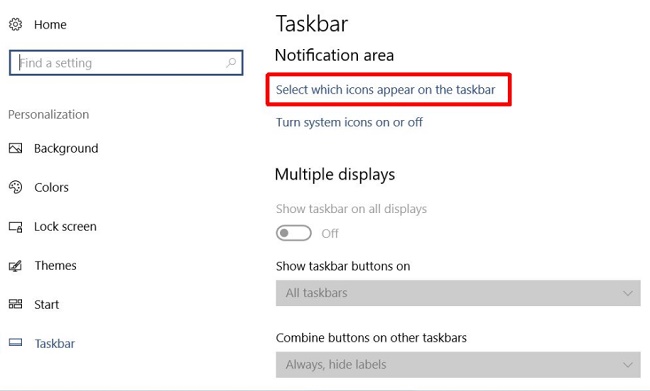Open the Lock screen settings page
Viewport: 650px width, 391px height.
65,227
